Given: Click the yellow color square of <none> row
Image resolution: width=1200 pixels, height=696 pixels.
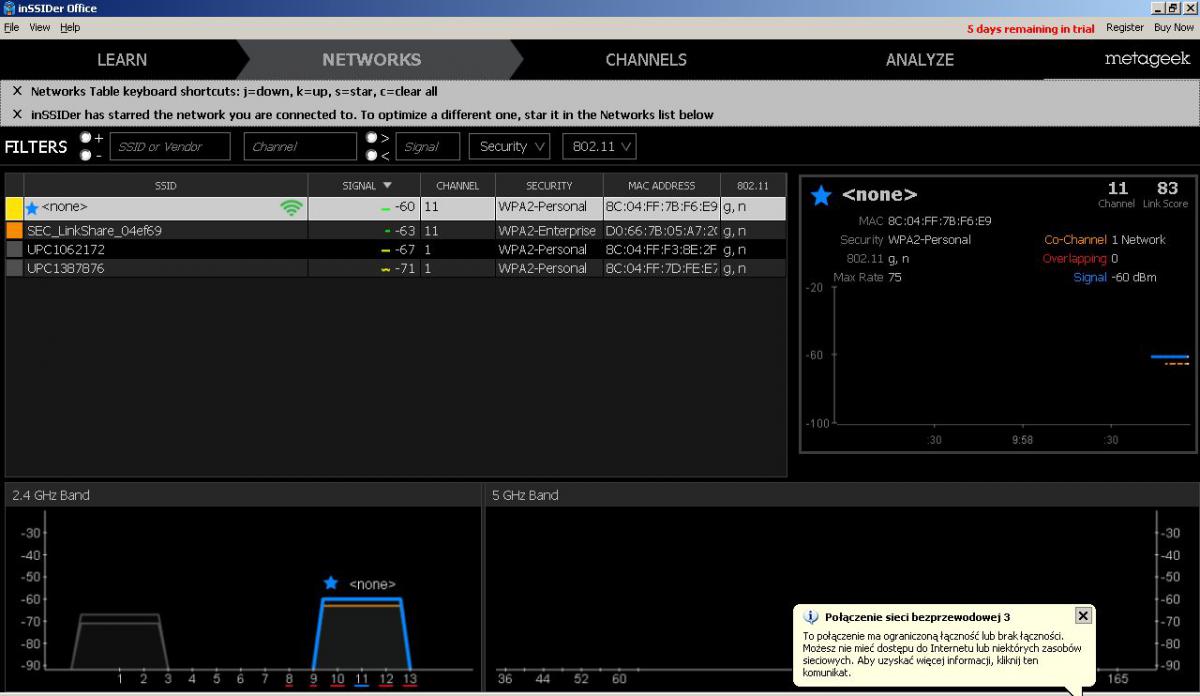Looking at the screenshot, I should coord(14,208).
